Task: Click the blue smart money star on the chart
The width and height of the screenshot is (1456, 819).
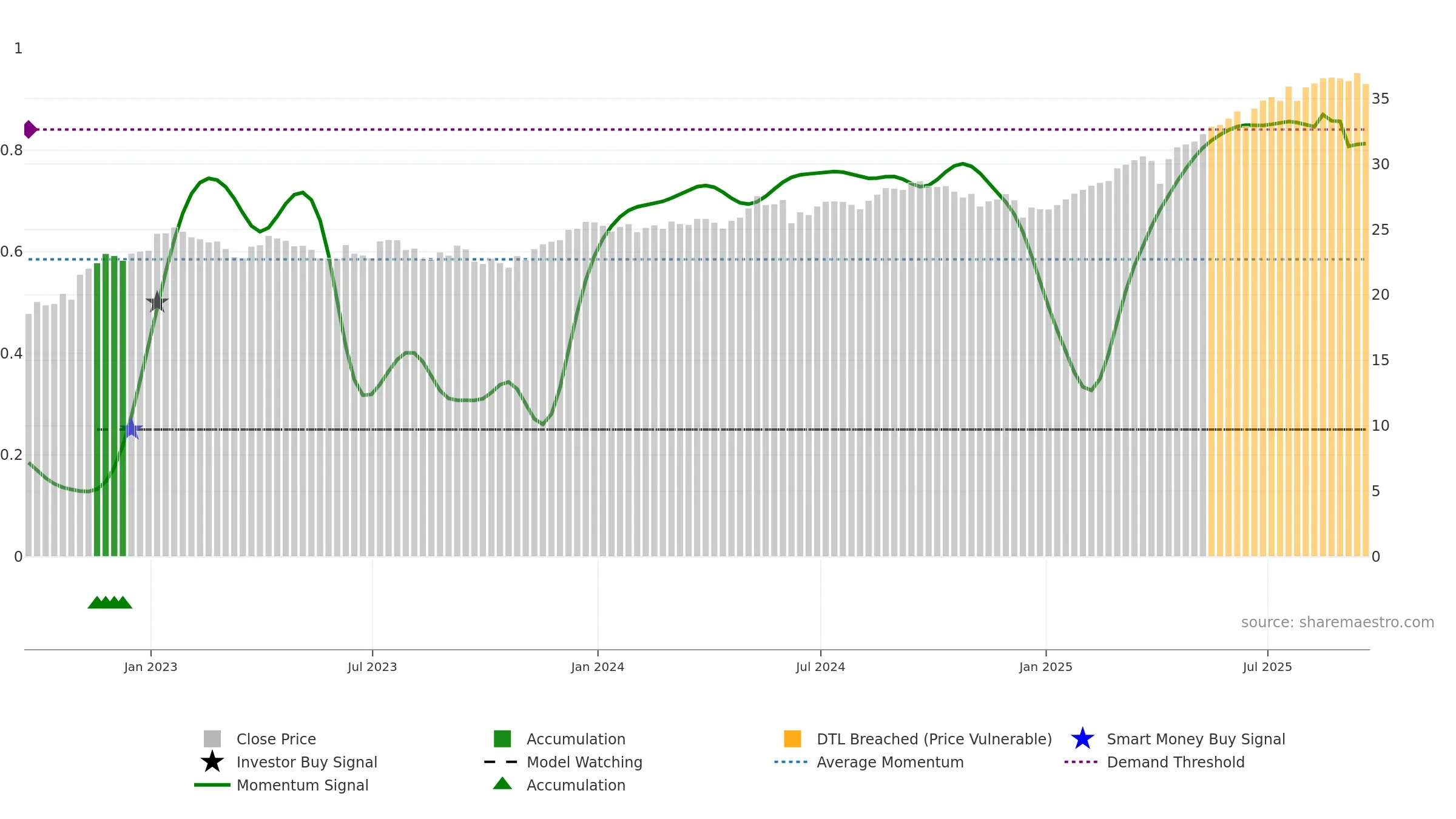Action: tap(131, 429)
